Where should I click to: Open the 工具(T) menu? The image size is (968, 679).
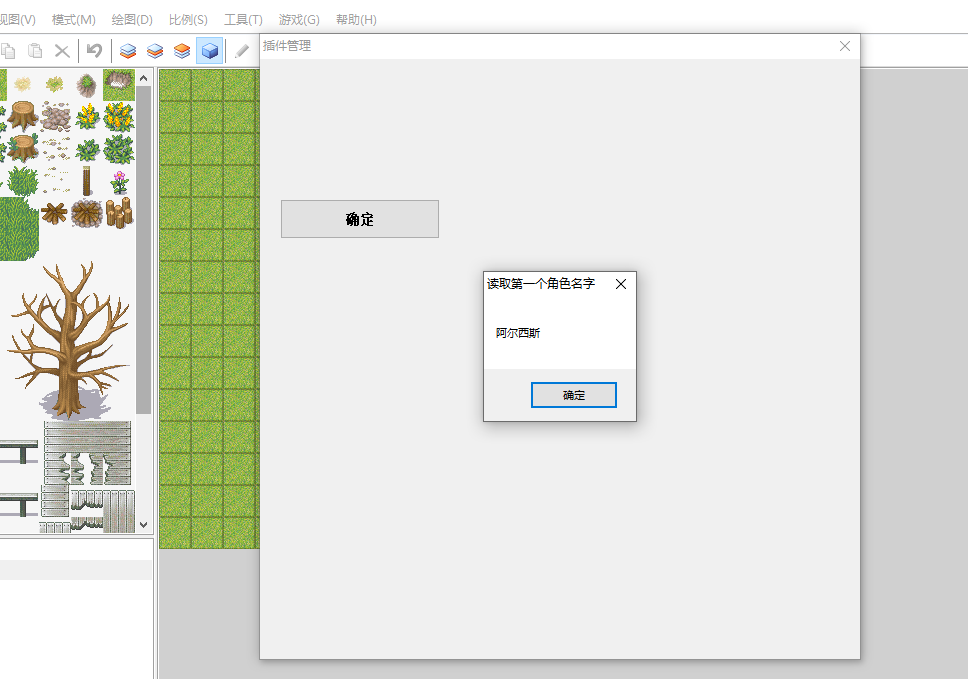coord(243,20)
